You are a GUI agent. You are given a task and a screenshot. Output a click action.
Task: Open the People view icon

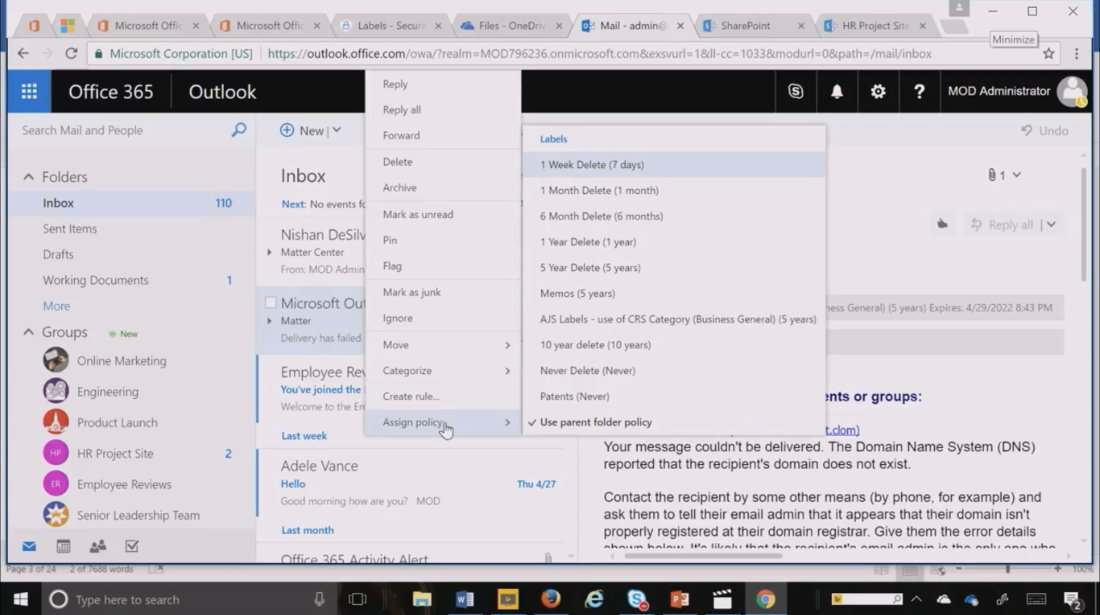(x=97, y=546)
